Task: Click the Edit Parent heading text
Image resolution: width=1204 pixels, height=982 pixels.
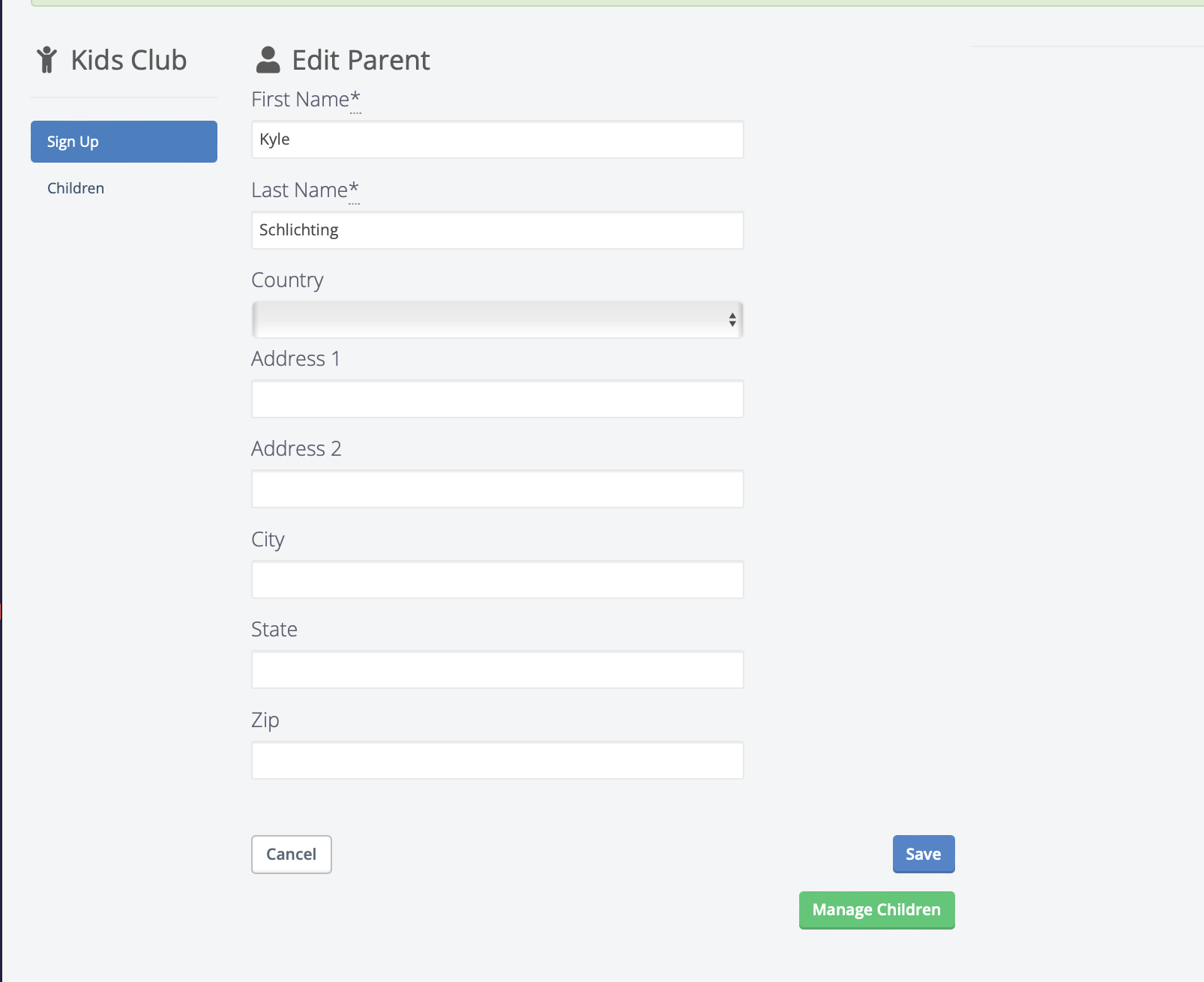Action: 361,60
